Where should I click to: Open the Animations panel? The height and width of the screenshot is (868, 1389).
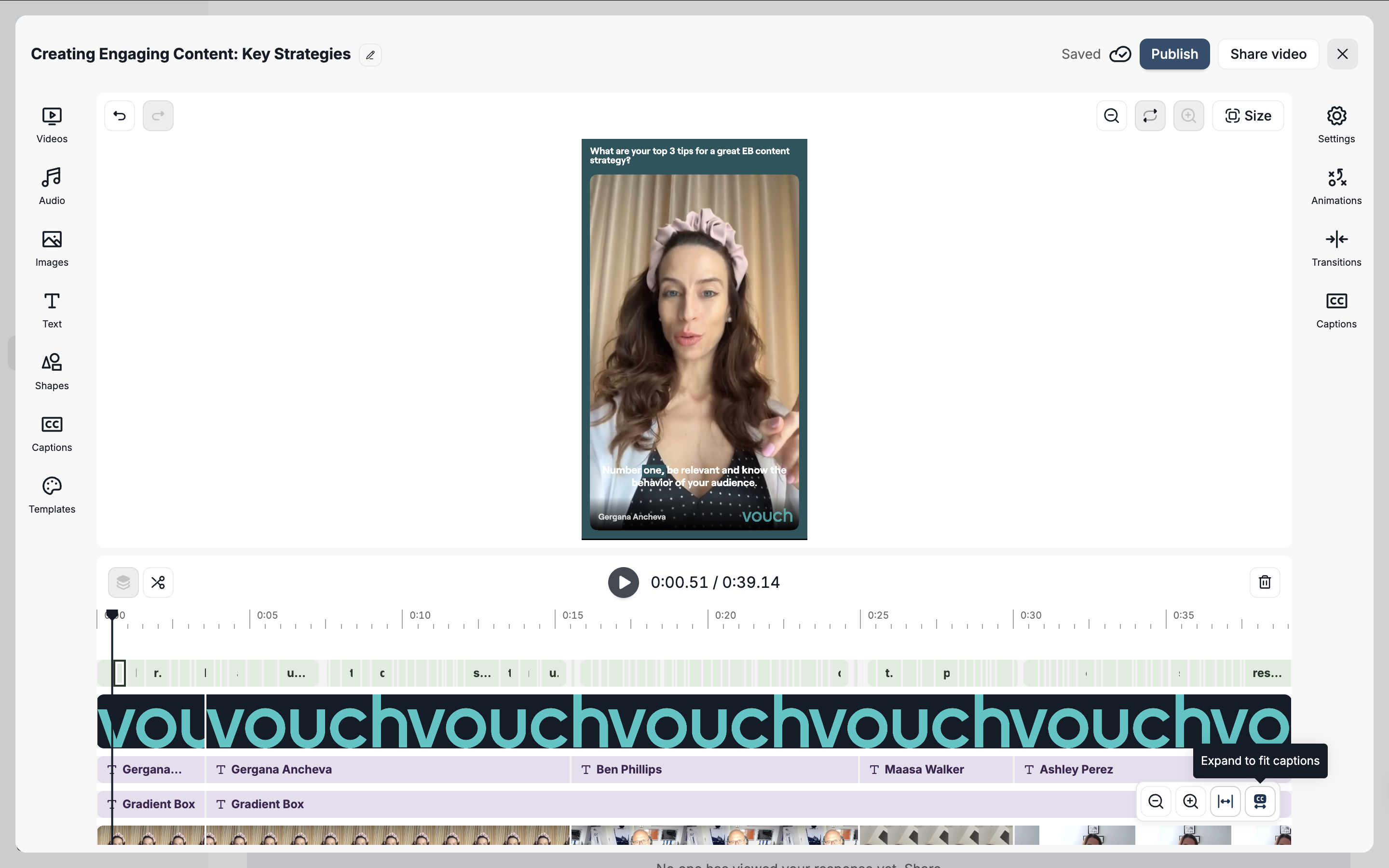[1335, 186]
